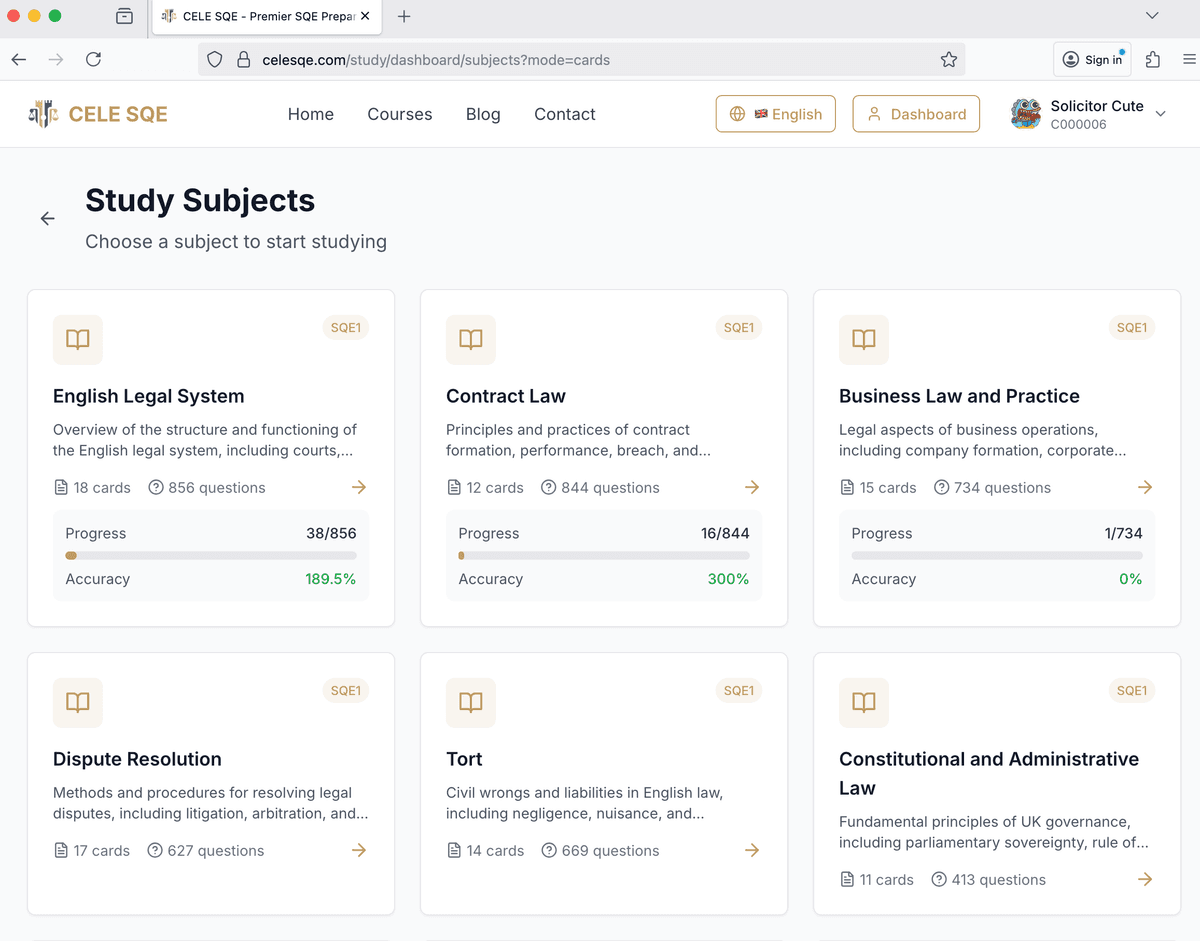This screenshot has width=1200, height=941.
Task: Click the Dashboard button
Action: 915,114
